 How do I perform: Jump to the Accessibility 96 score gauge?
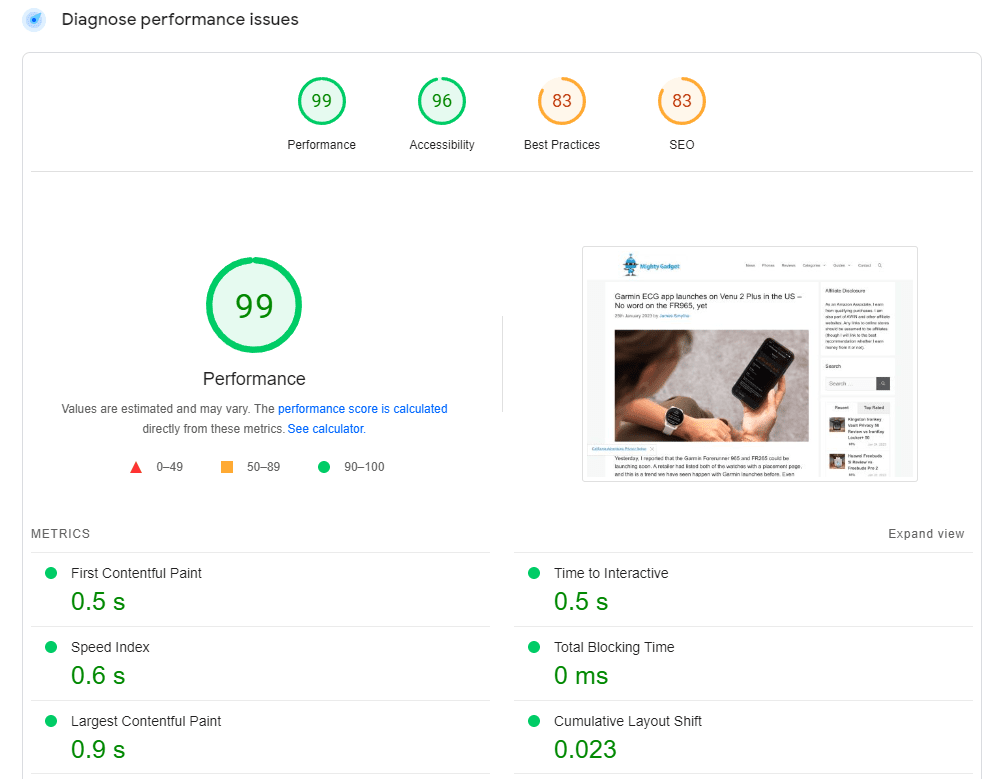(441, 101)
